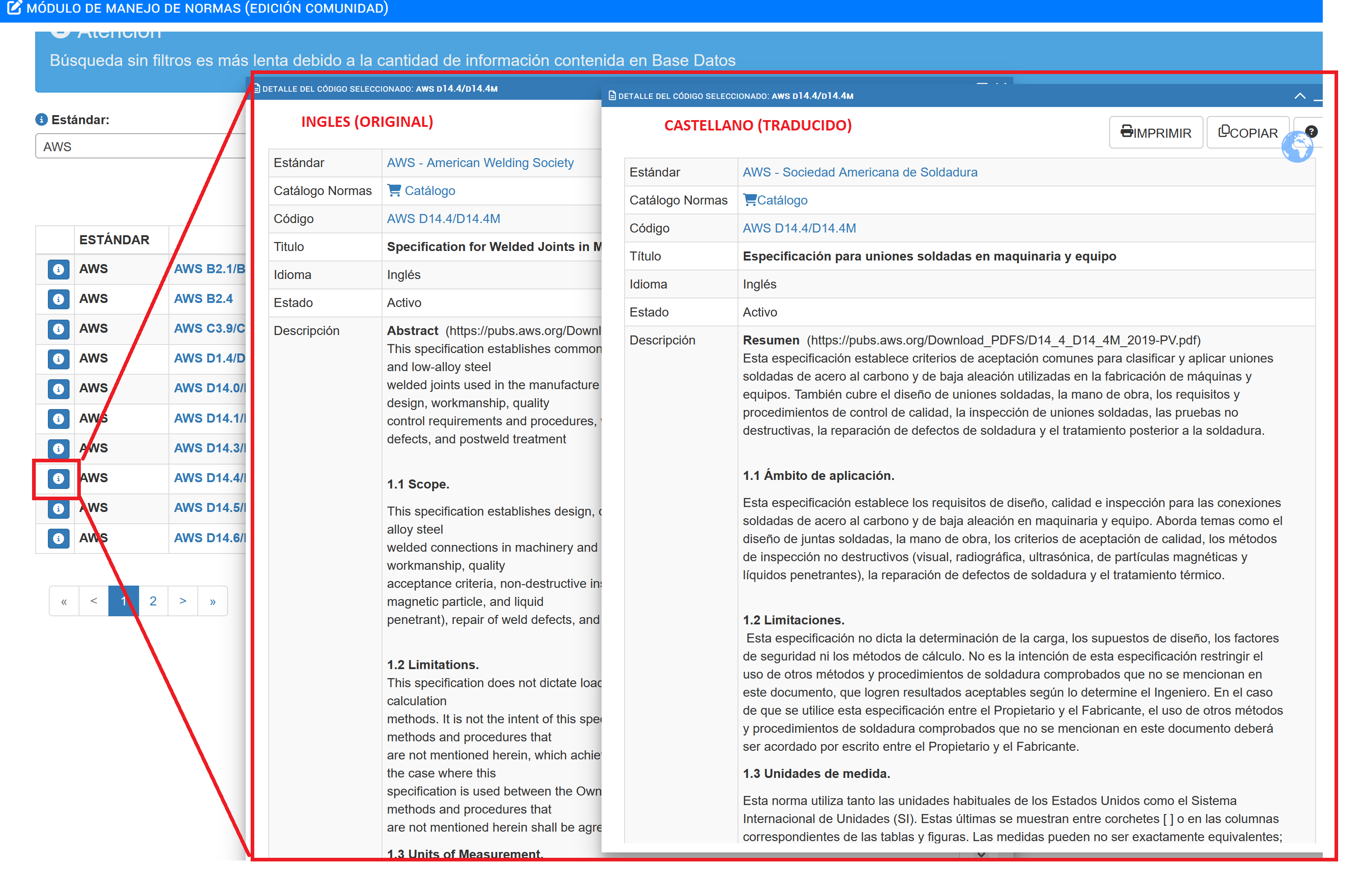The image size is (1372, 884).
Task: Click the info icon for AWS D14.4 row
Action: click(58, 478)
